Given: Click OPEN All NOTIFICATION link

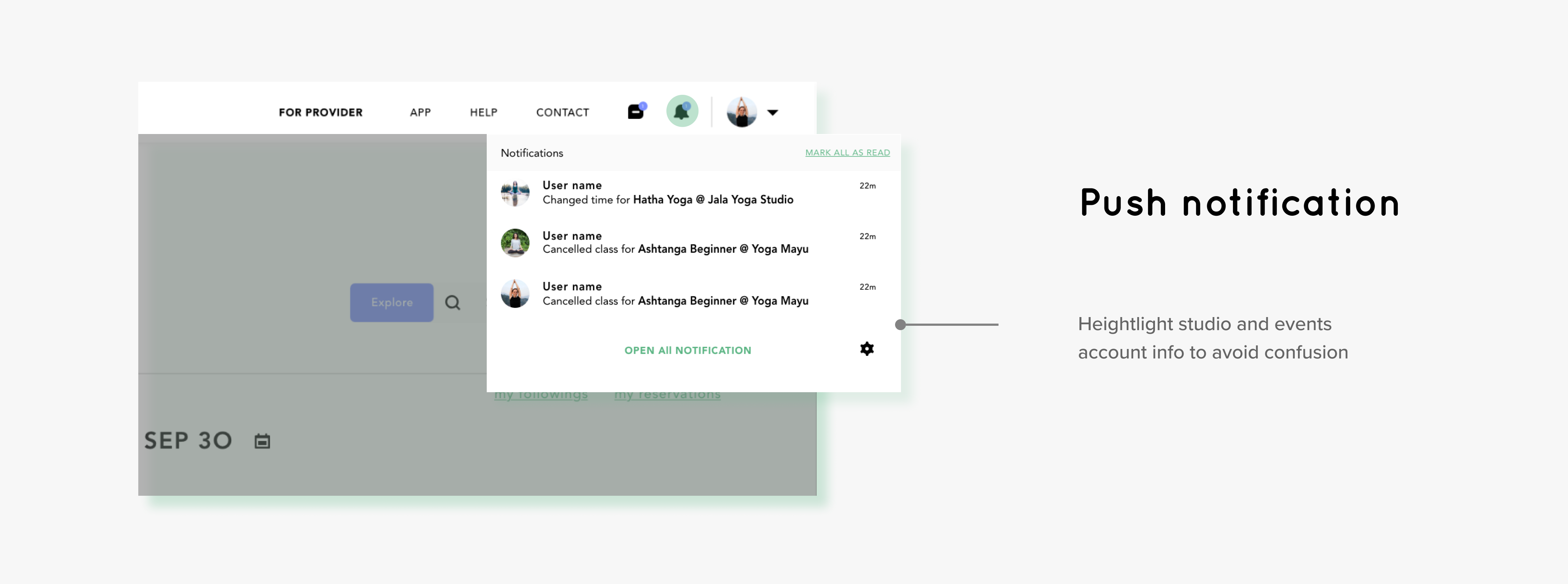Looking at the screenshot, I should 688,351.
